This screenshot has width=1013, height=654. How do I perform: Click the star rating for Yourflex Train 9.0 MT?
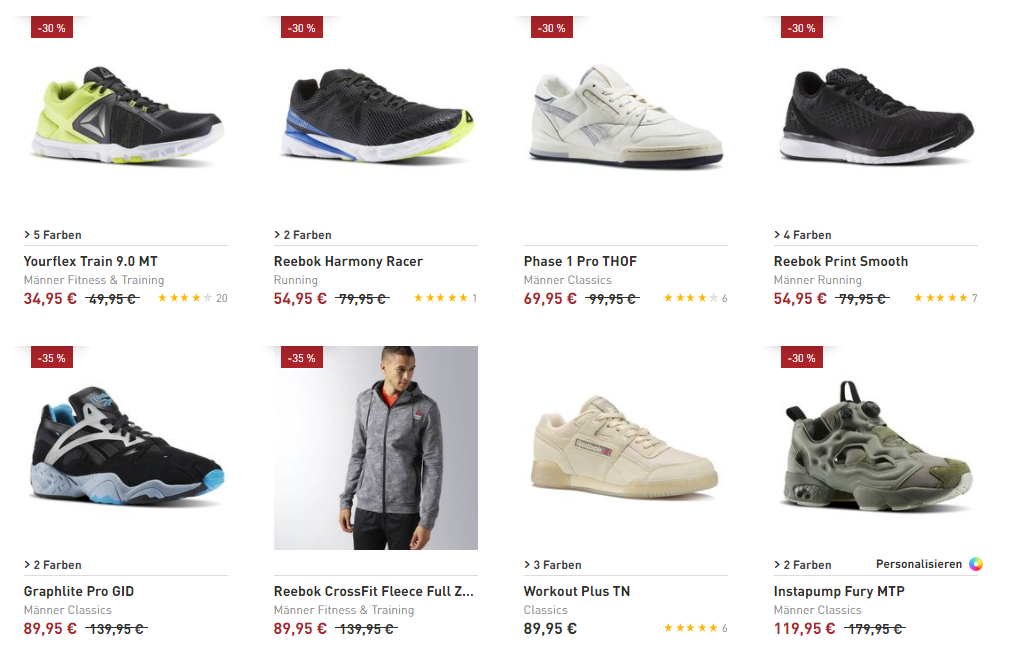(185, 298)
